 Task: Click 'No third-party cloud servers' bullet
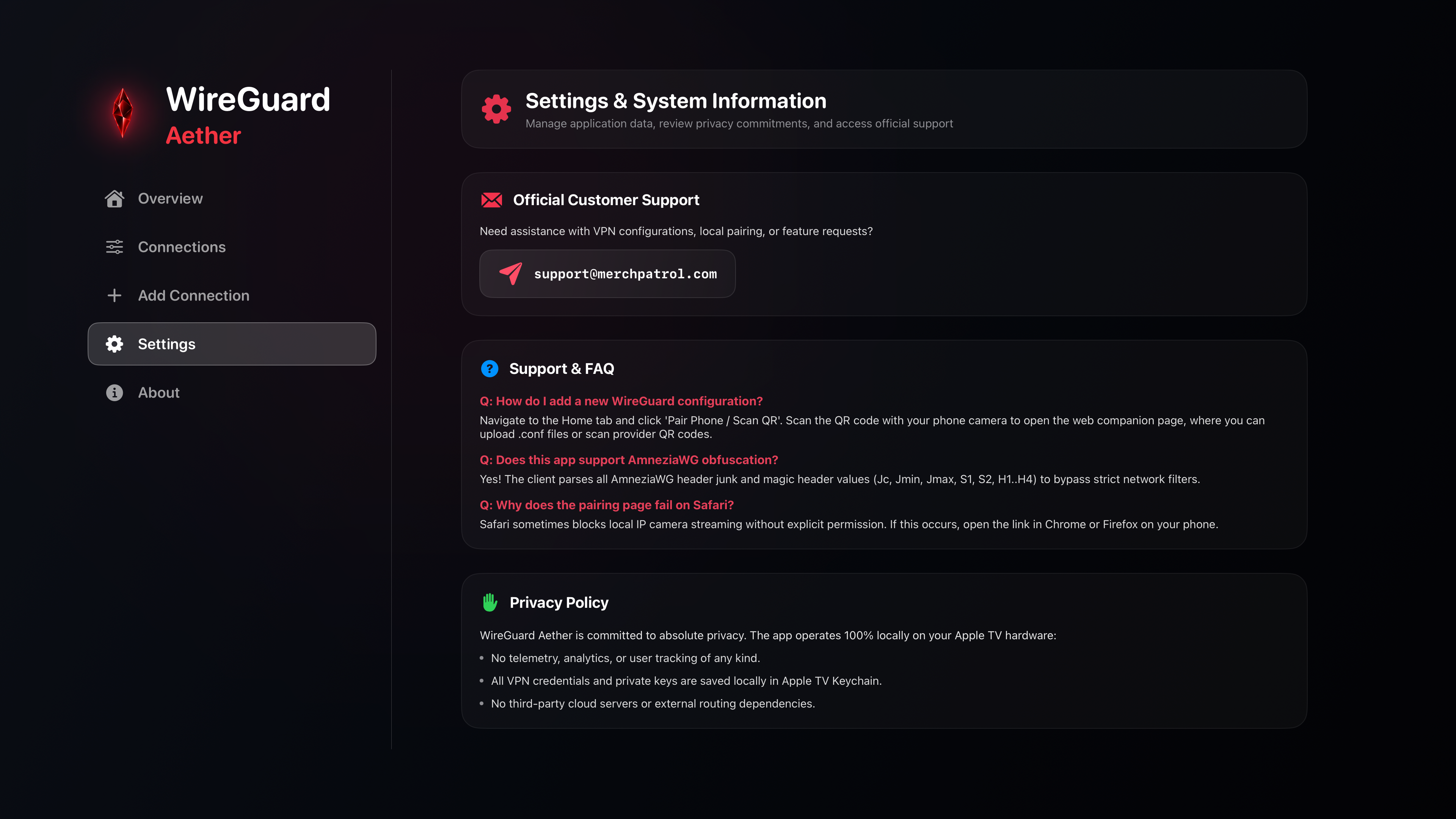tap(653, 703)
